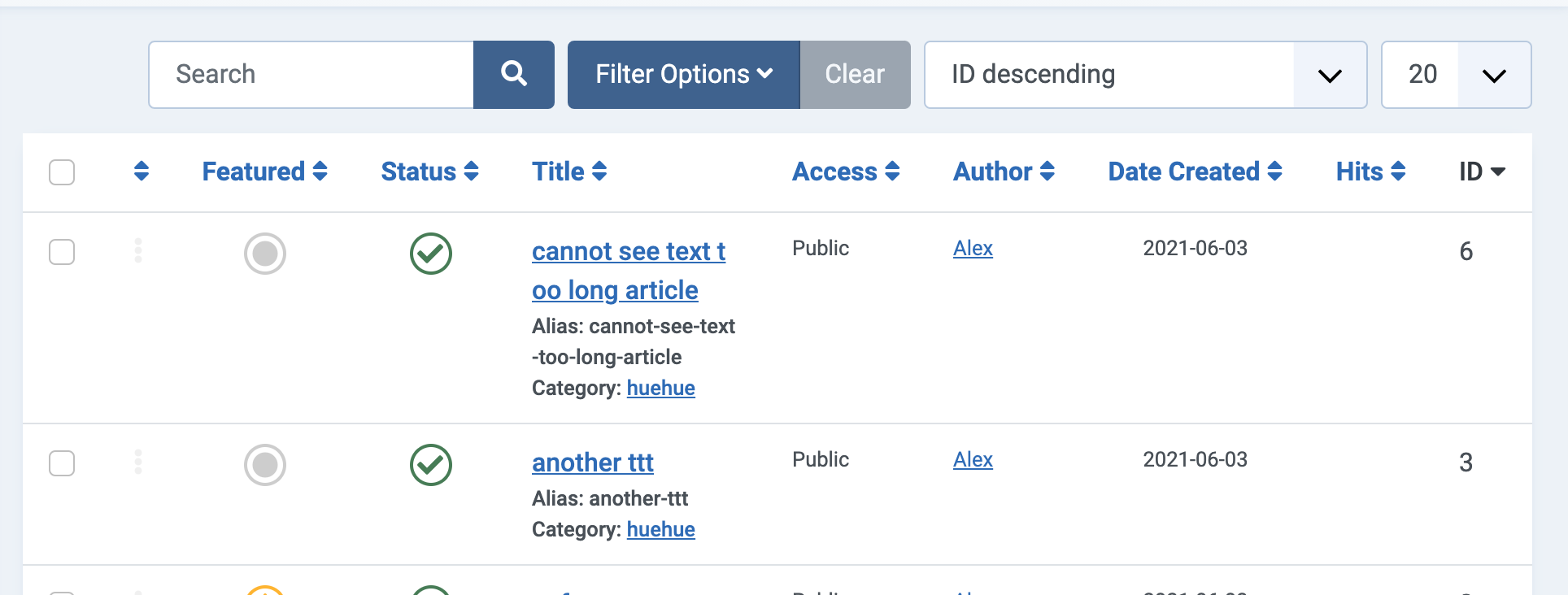
Task: Open the huehue category link under 'another ttt'
Action: [660, 529]
